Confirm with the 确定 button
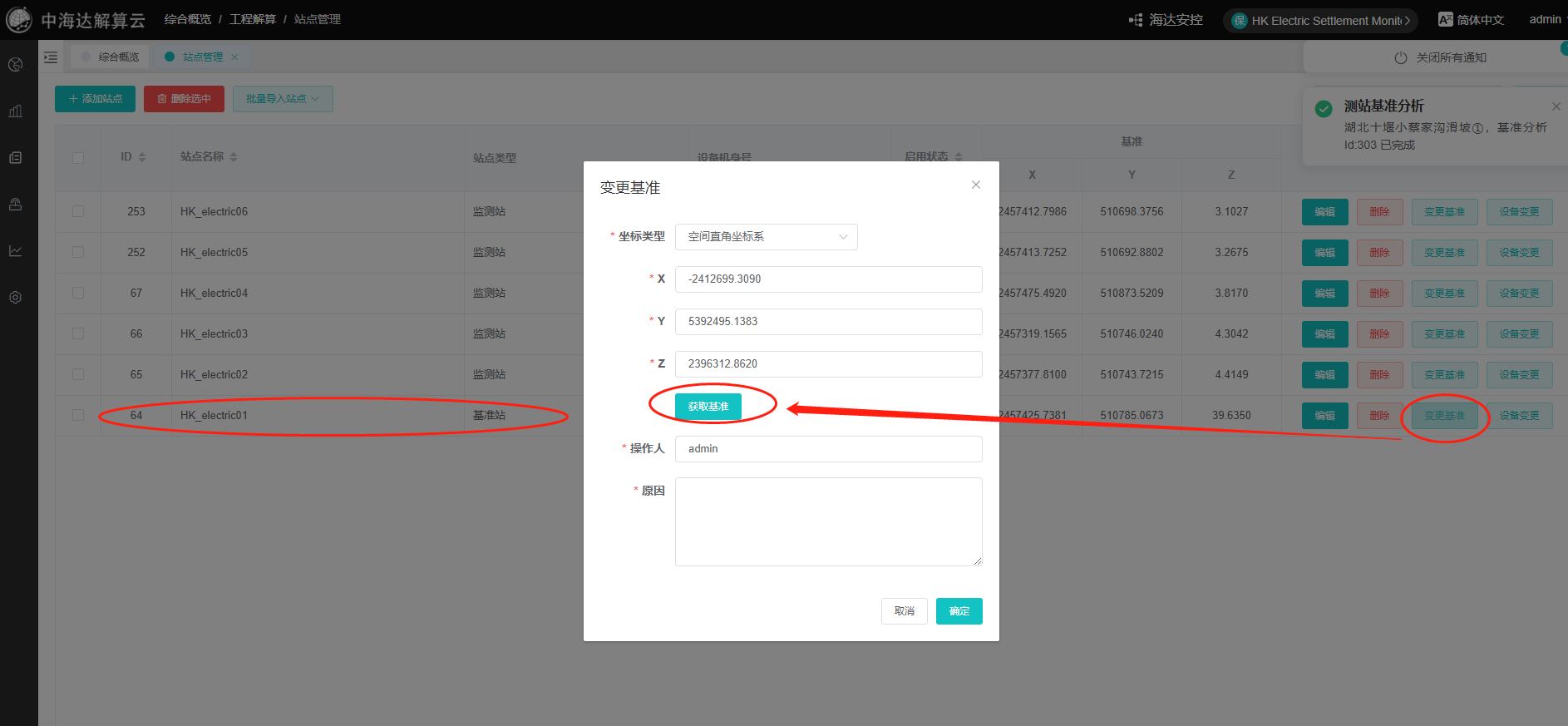 [x=959, y=611]
